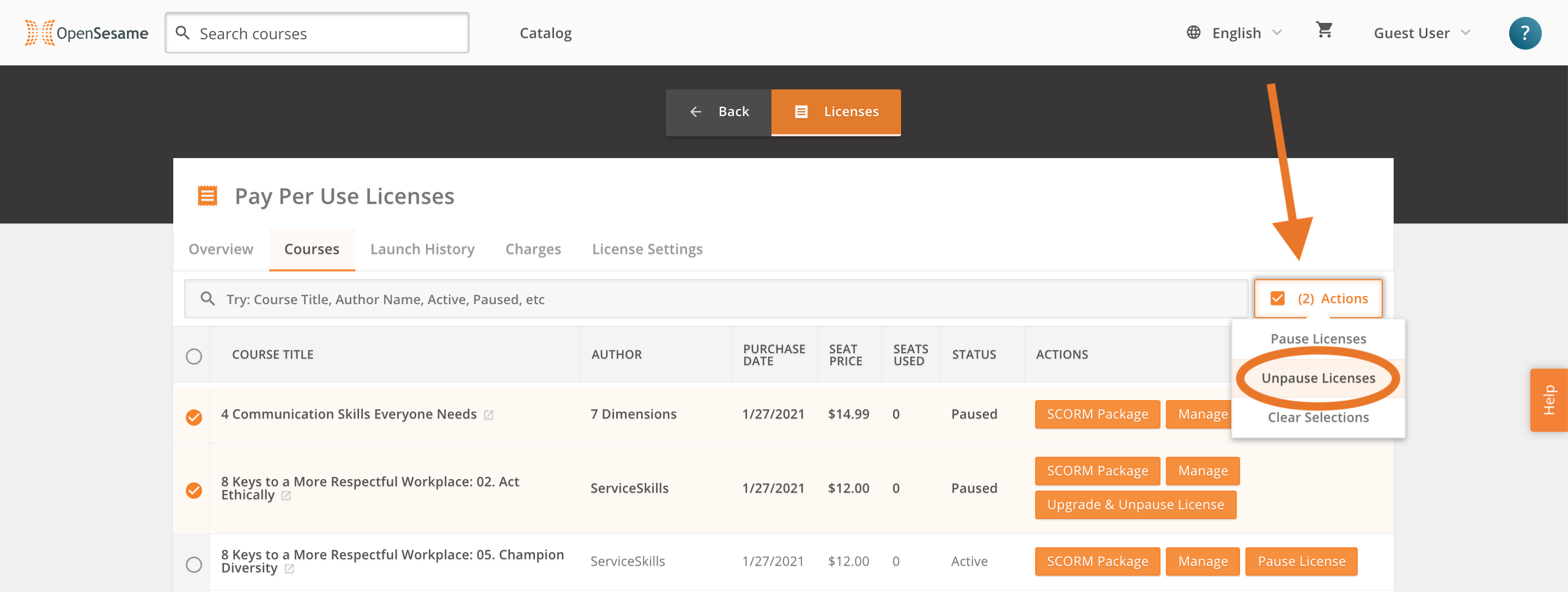Open the Guest User account menu

point(1421,33)
